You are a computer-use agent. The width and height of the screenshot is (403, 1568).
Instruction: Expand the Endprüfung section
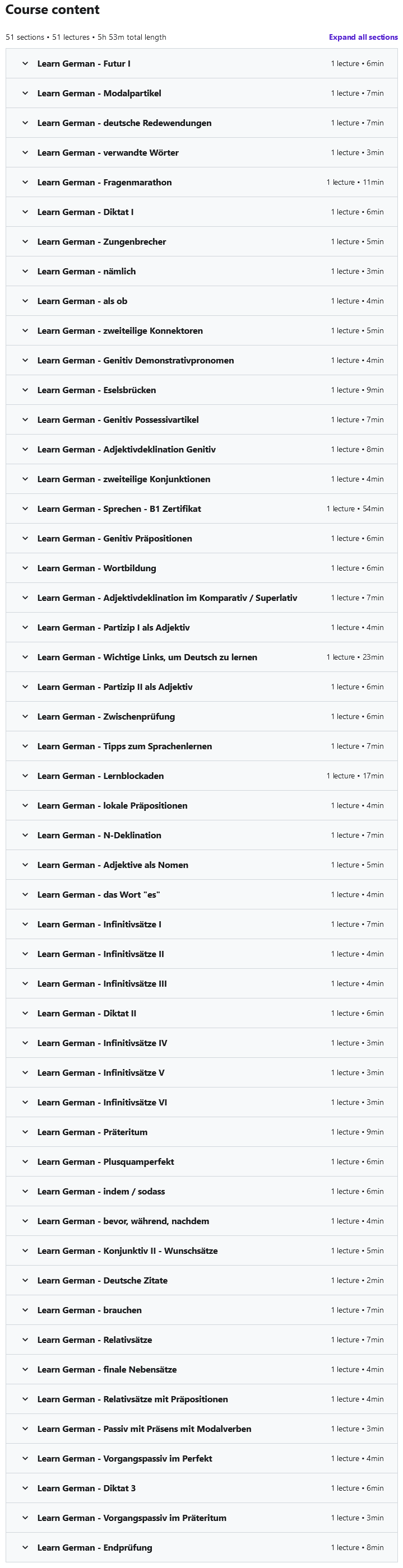[x=201, y=1547]
